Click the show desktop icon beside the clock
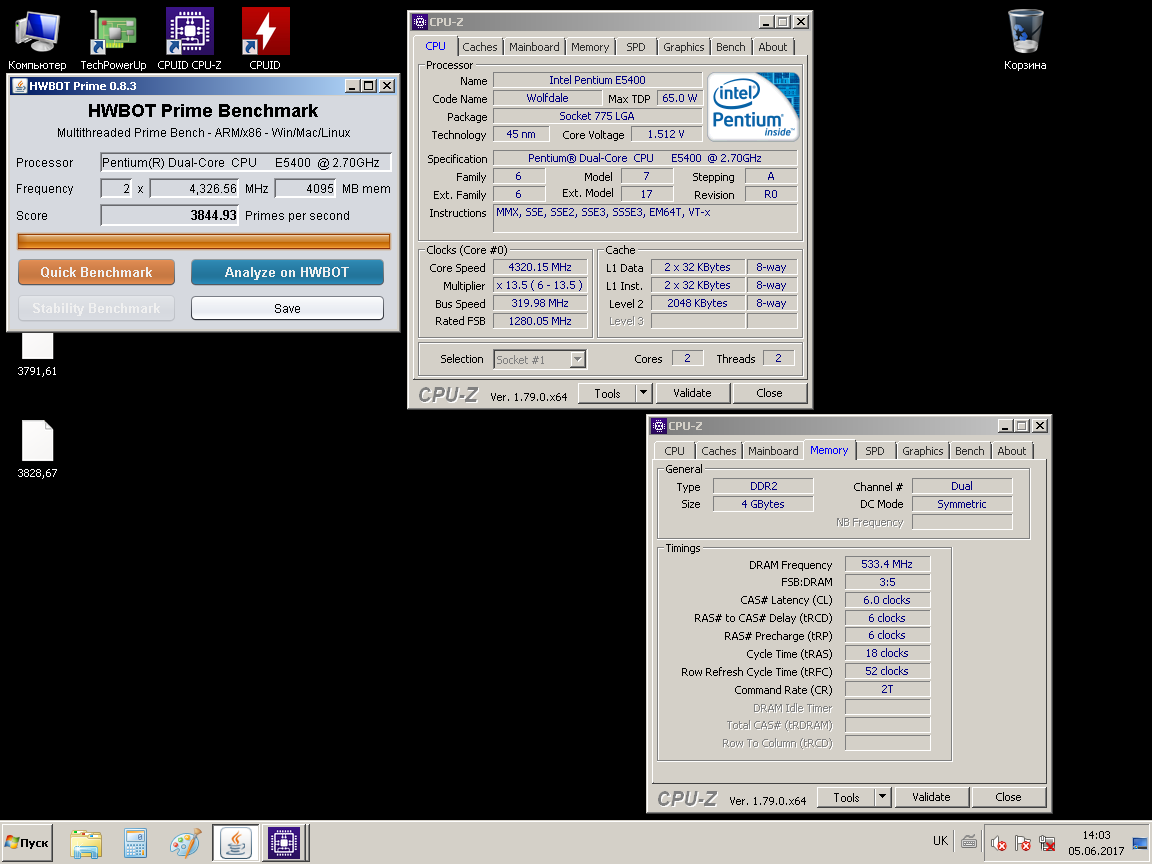This screenshot has width=1152, height=864. (1140, 843)
